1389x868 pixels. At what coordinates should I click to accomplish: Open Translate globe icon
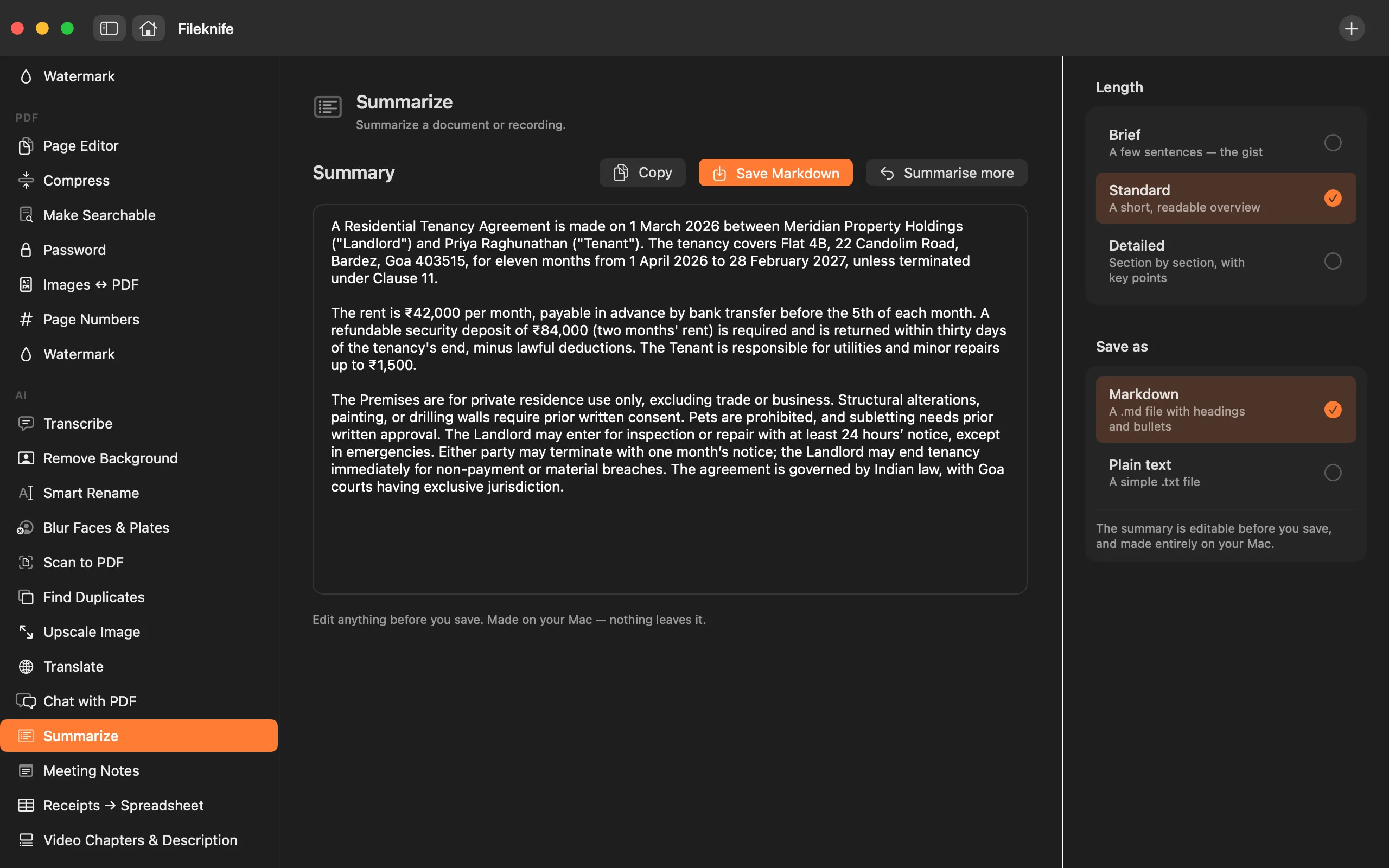26,667
